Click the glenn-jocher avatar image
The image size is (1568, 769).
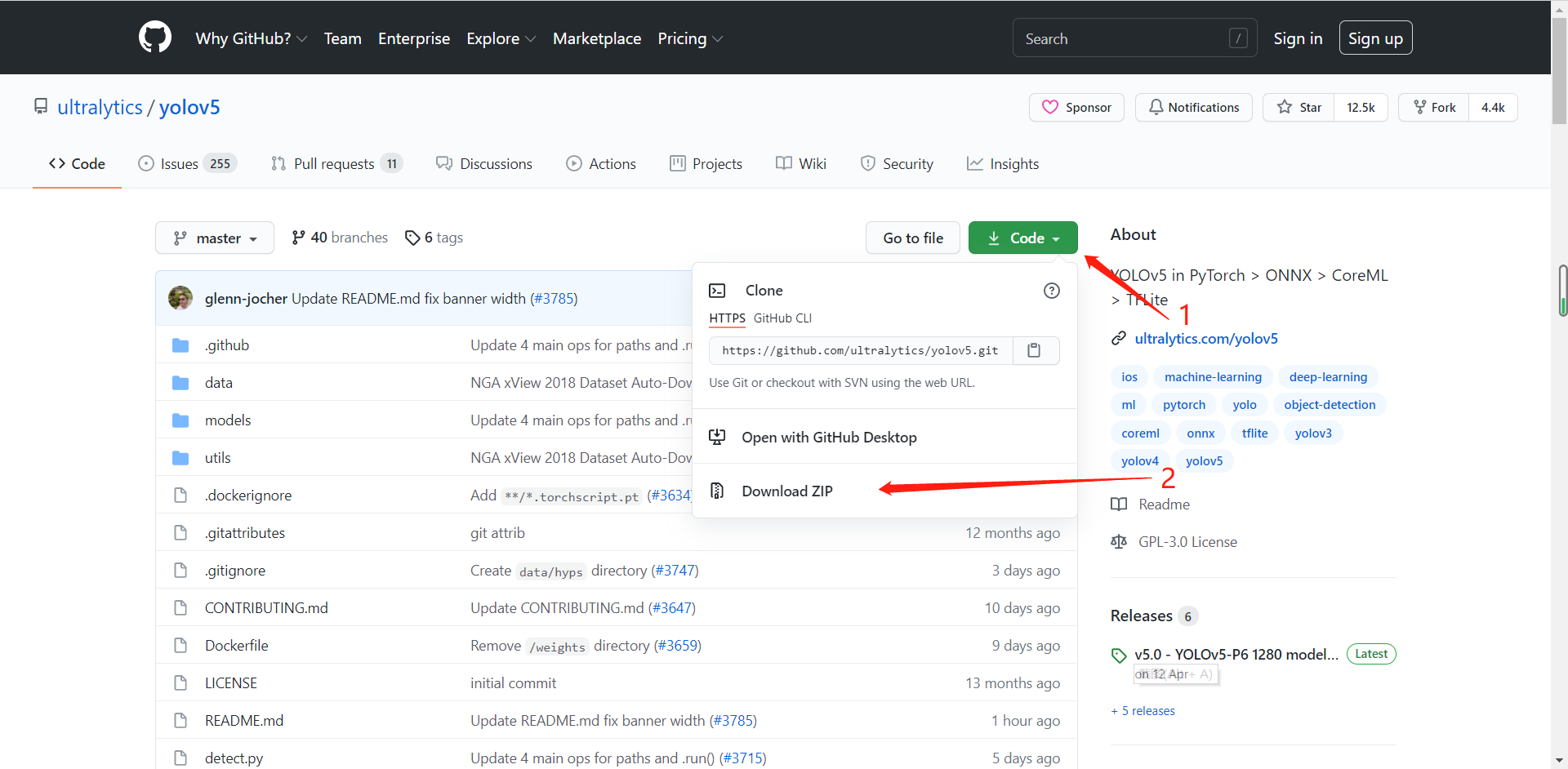[180, 298]
